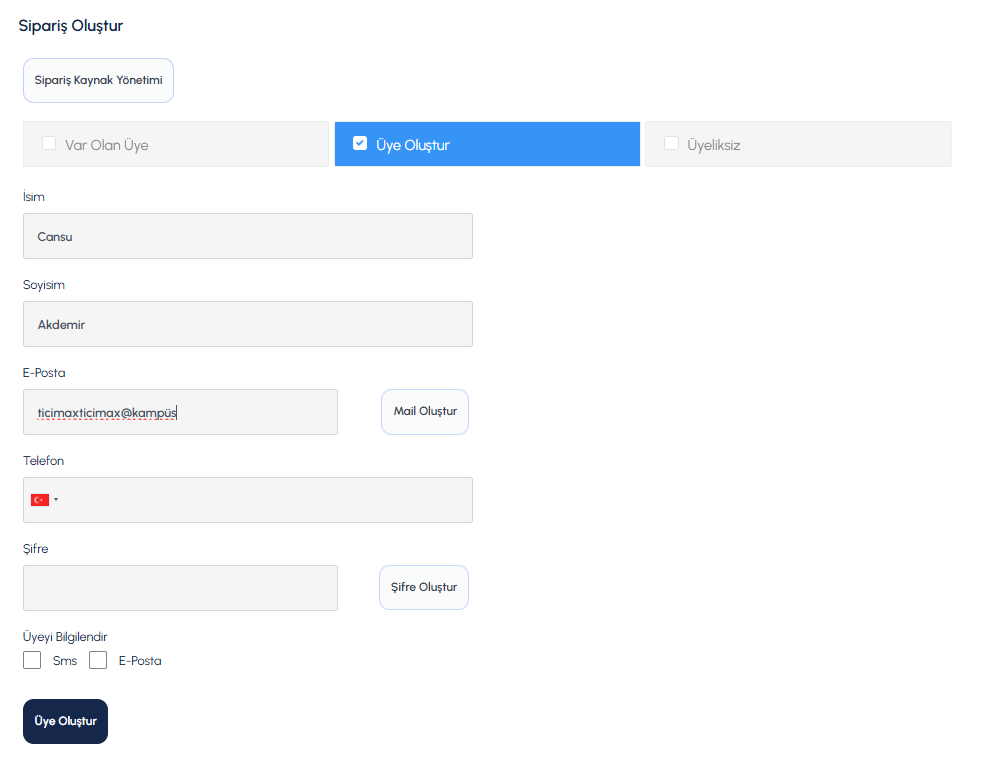Select the blue Üye Oluştur tab

point(487,144)
